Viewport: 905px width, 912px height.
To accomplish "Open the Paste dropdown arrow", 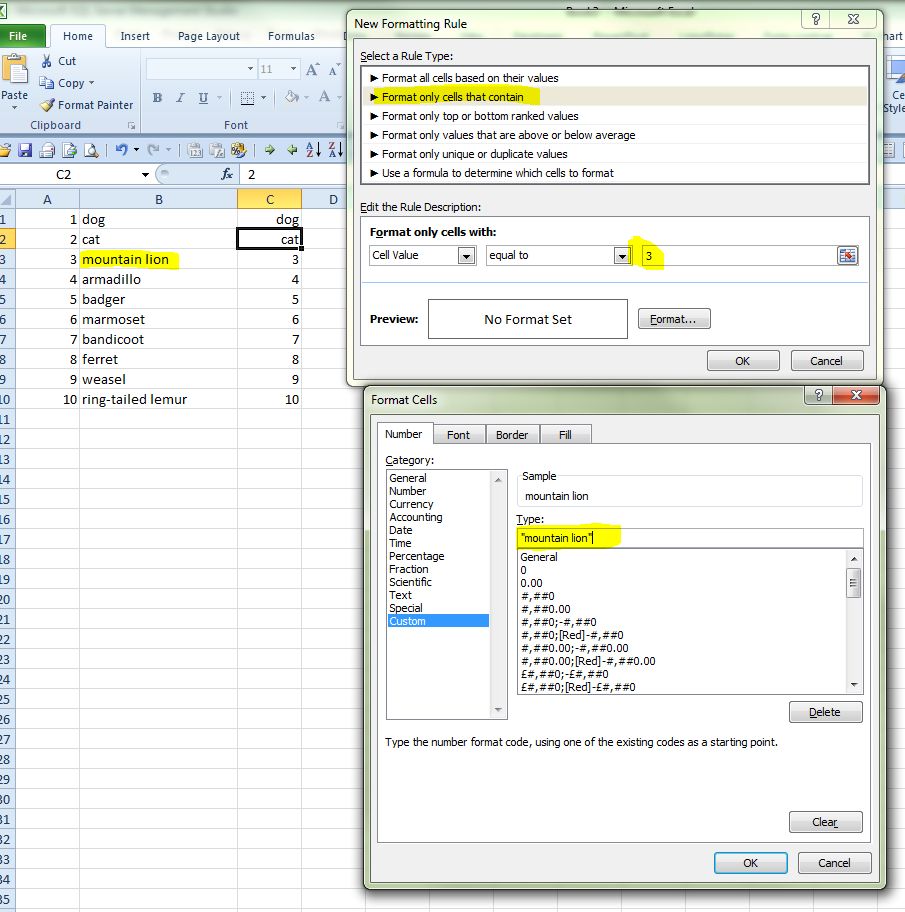I will [x=15, y=107].
